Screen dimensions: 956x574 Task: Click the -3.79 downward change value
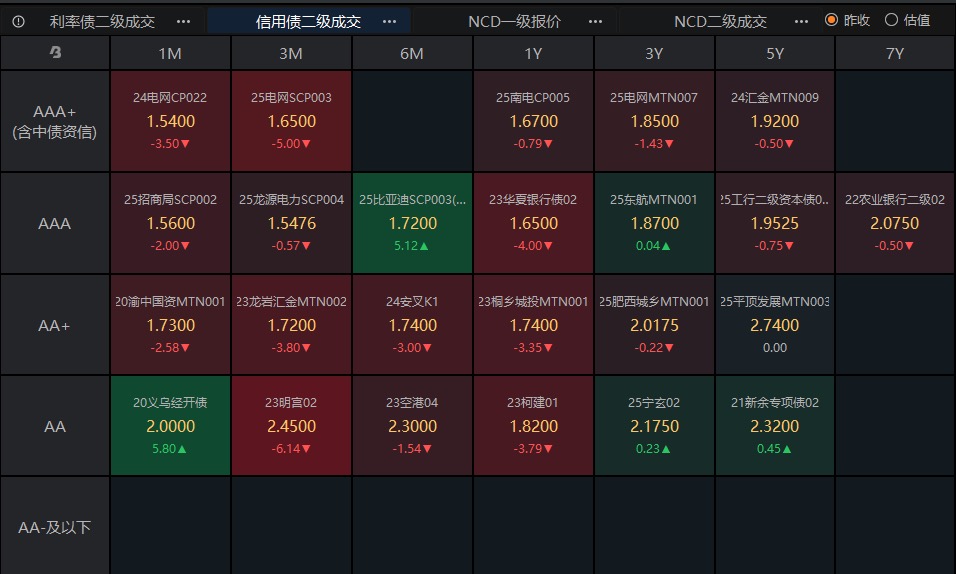(x=533, y=448)
